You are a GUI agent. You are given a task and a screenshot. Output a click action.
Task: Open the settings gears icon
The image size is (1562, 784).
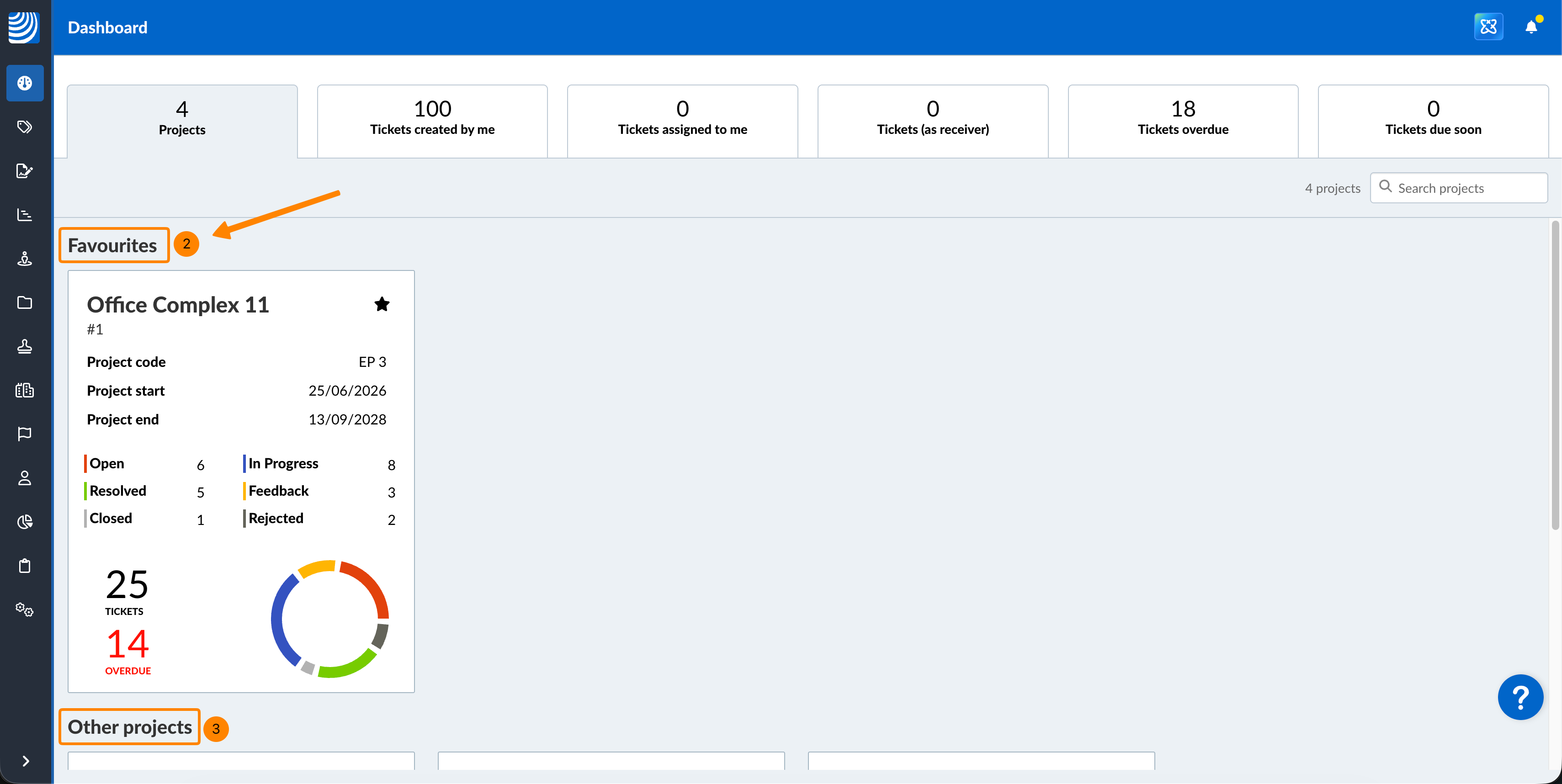(x=24, y=609)
